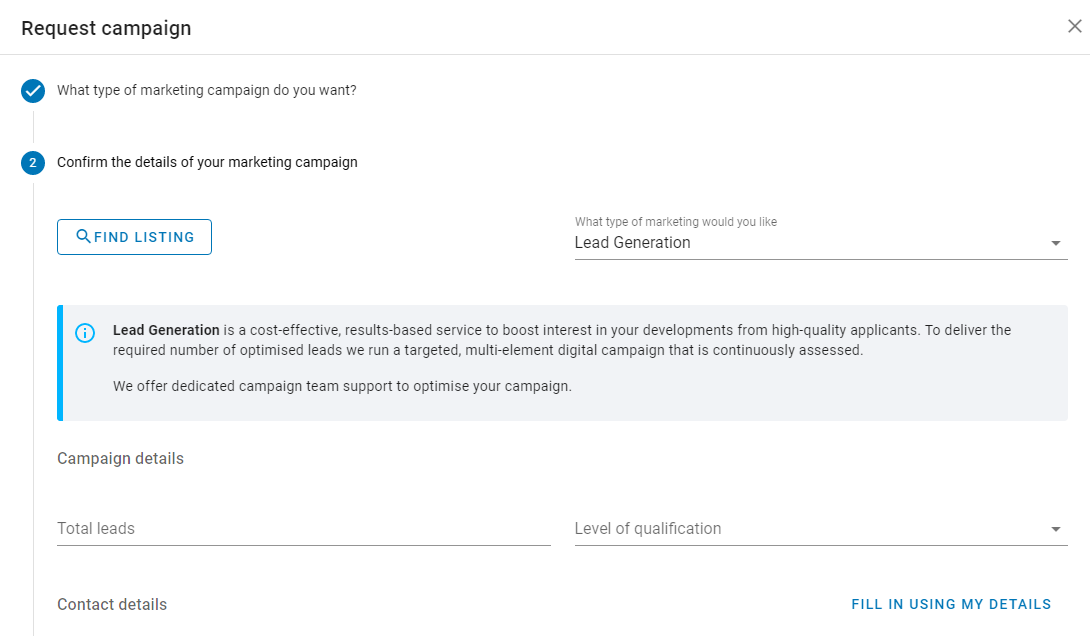Expand the Level of qualification dropdown
Screen dimensions: 1090x636
coord(821,529)
